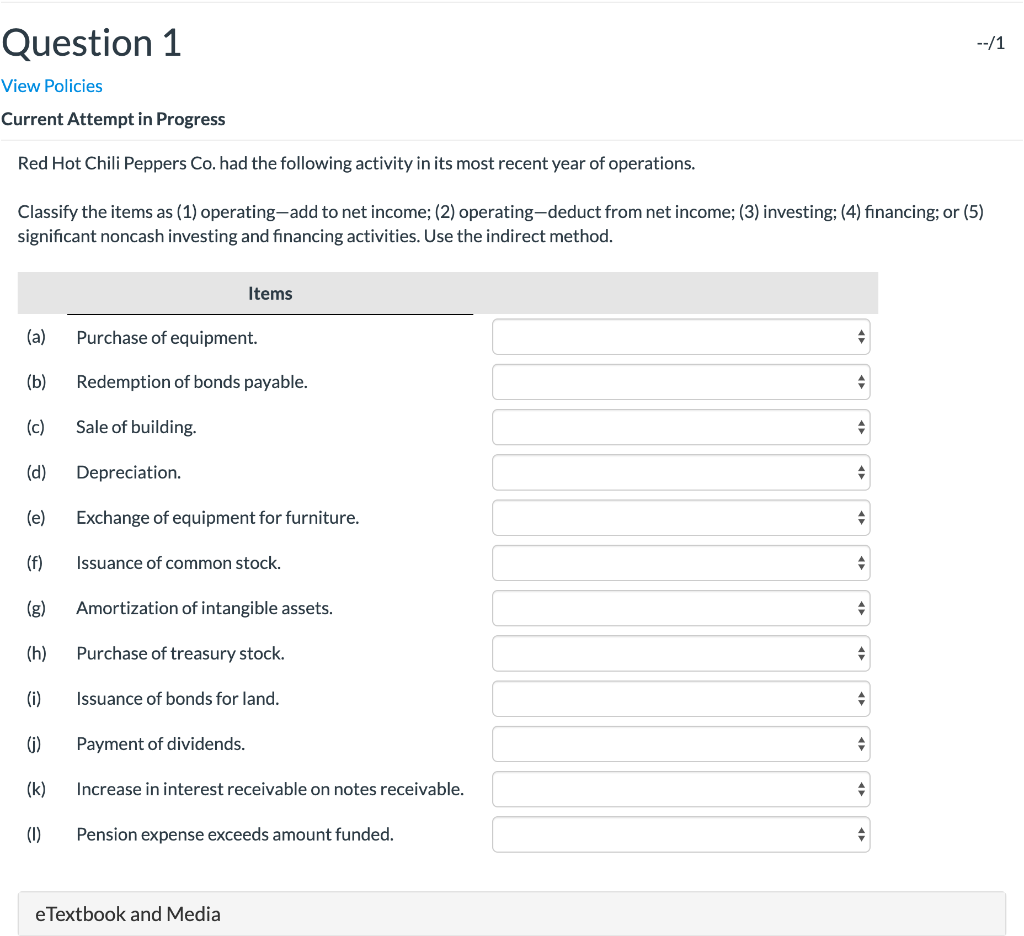Click the Question 1 heading
The height and width of the screenshot is (936, 1024).
point(91,43)
